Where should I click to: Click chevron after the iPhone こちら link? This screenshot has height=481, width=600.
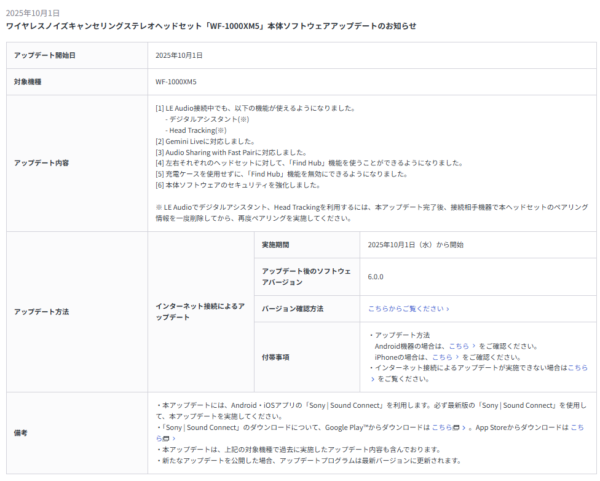[x=457, y=356]
